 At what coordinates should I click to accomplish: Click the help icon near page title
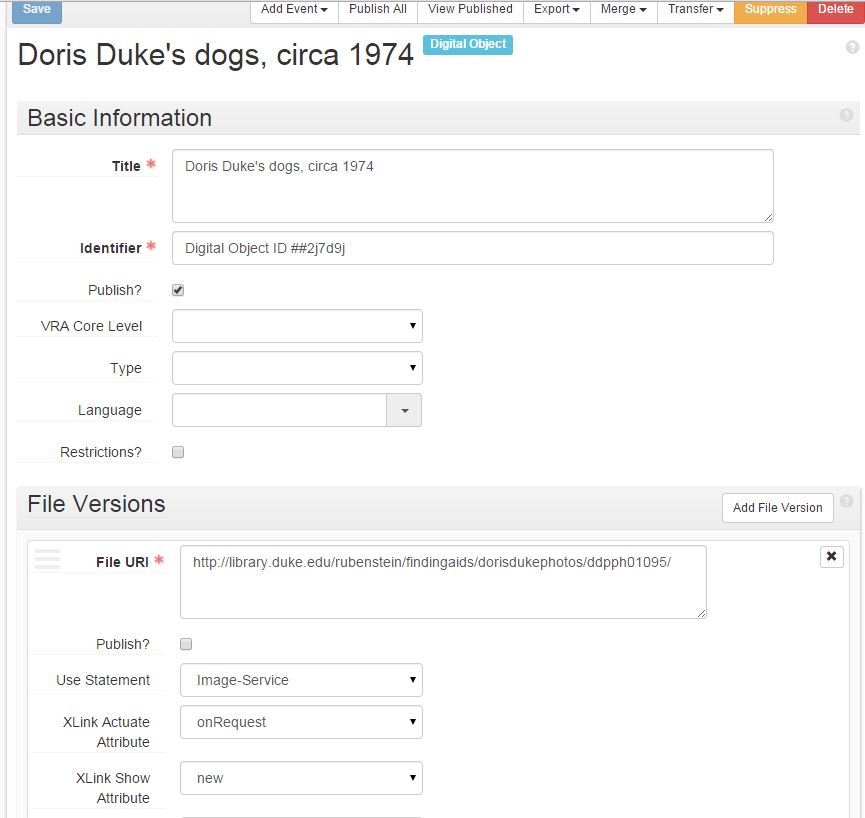pos(852,47)
